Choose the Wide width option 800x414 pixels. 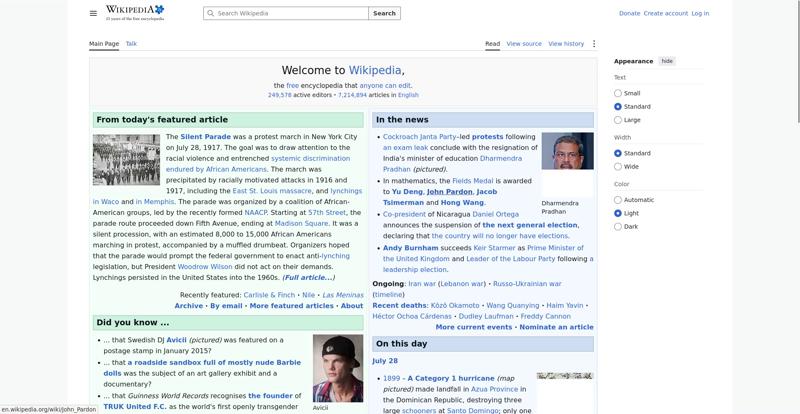(x=618, y=166)
